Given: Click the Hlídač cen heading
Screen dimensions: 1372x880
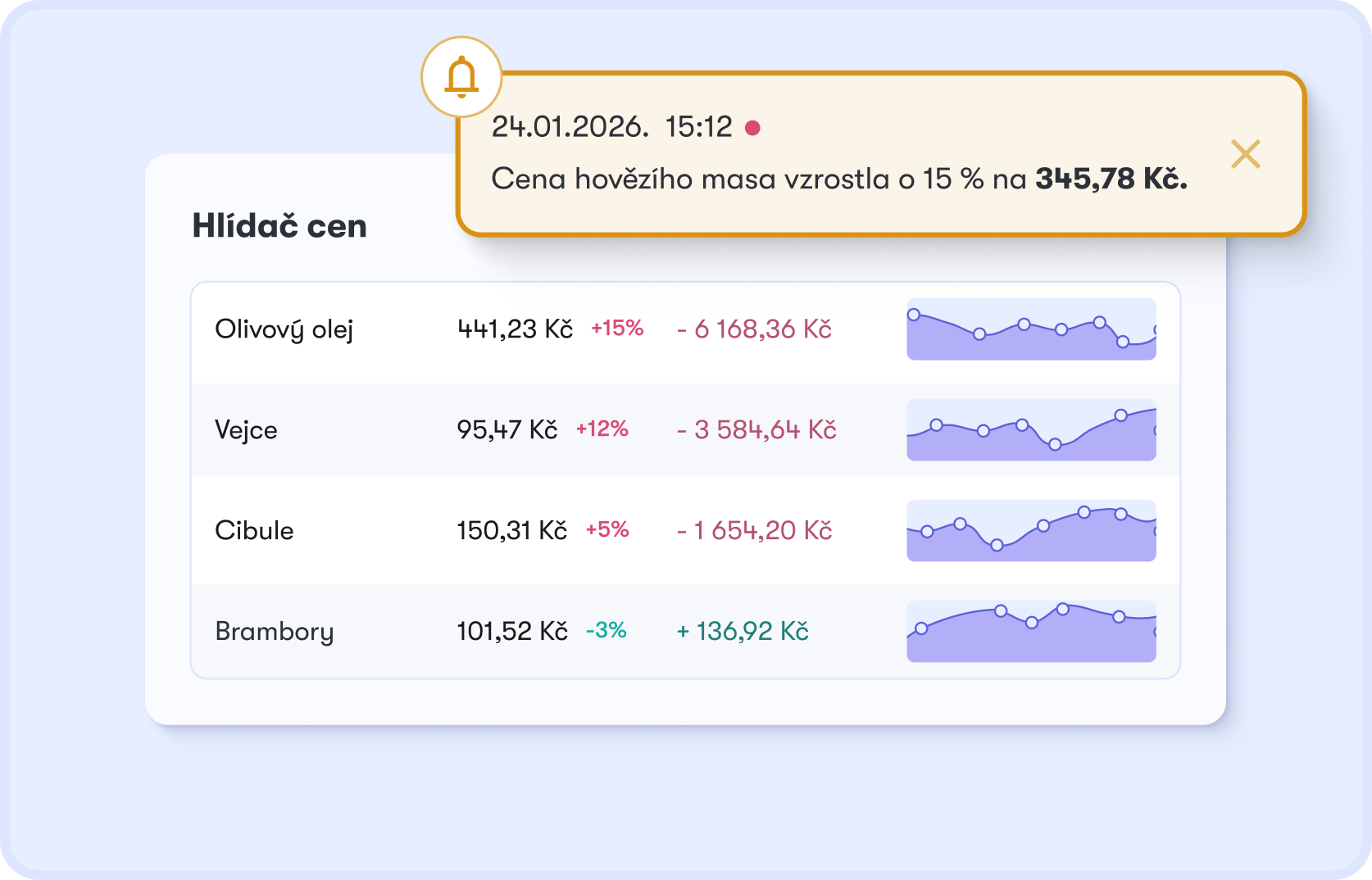Looking at the screenshot, I should 279,226.
